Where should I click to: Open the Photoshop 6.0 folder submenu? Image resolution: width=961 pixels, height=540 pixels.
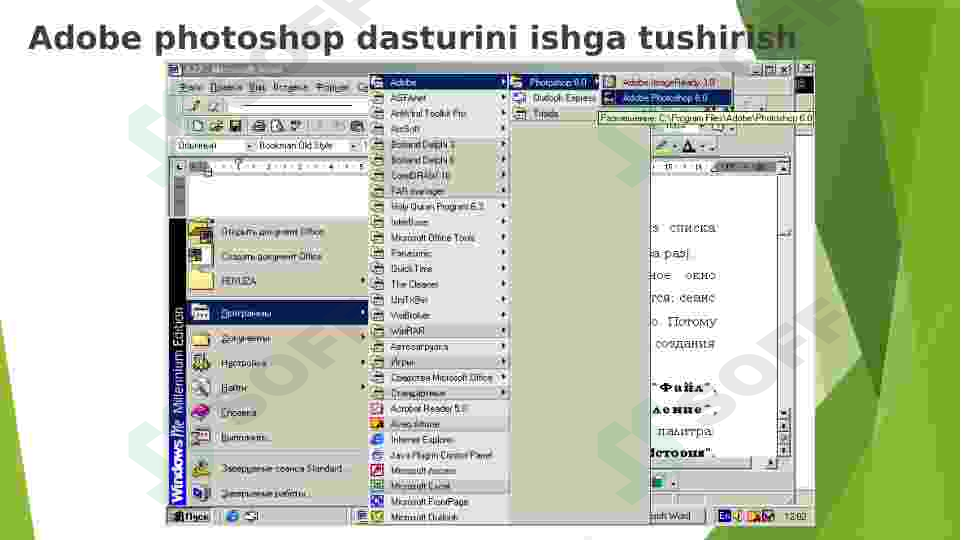click(555, 82)
